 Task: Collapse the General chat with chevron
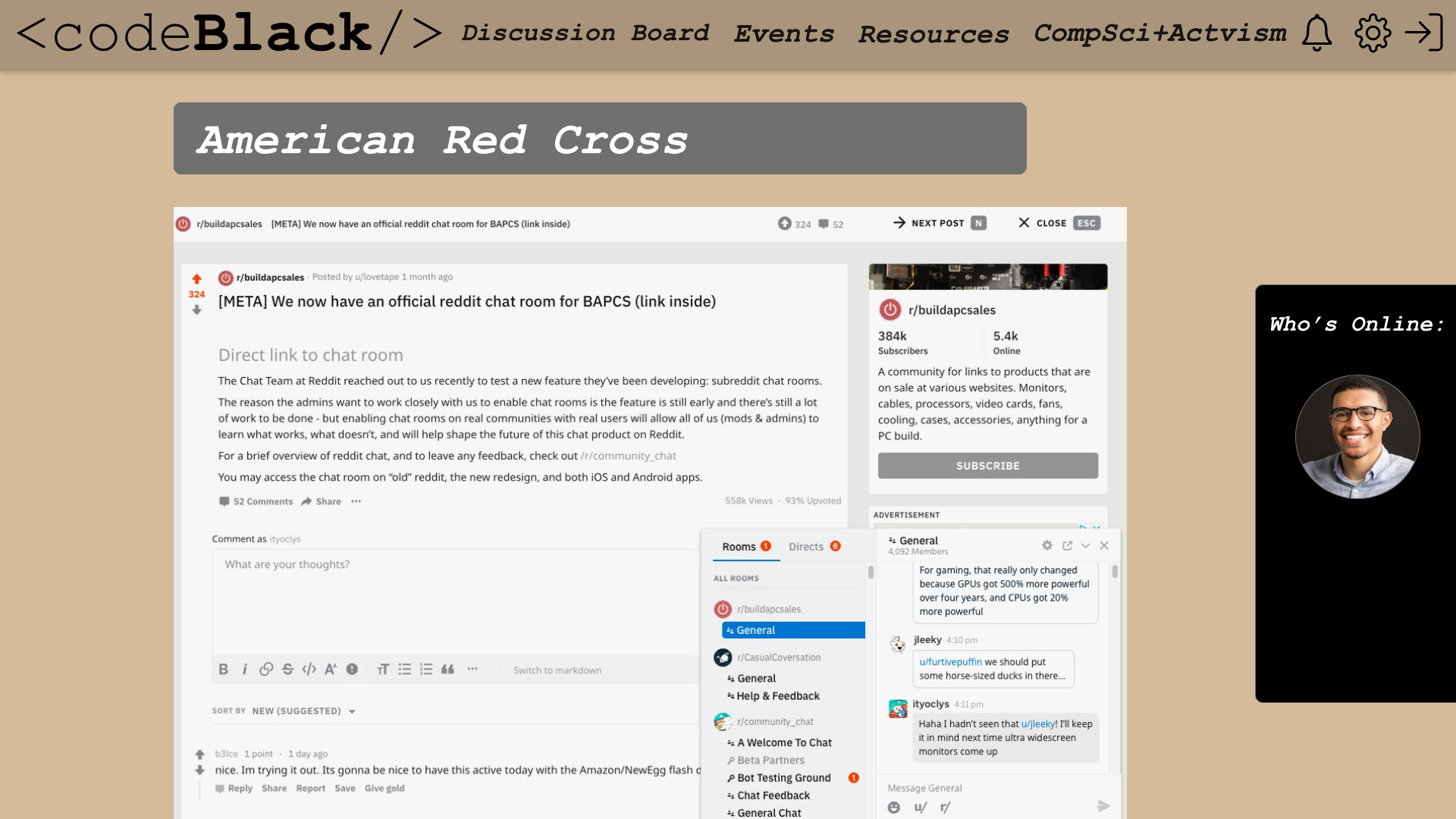tap(1085, 545)
